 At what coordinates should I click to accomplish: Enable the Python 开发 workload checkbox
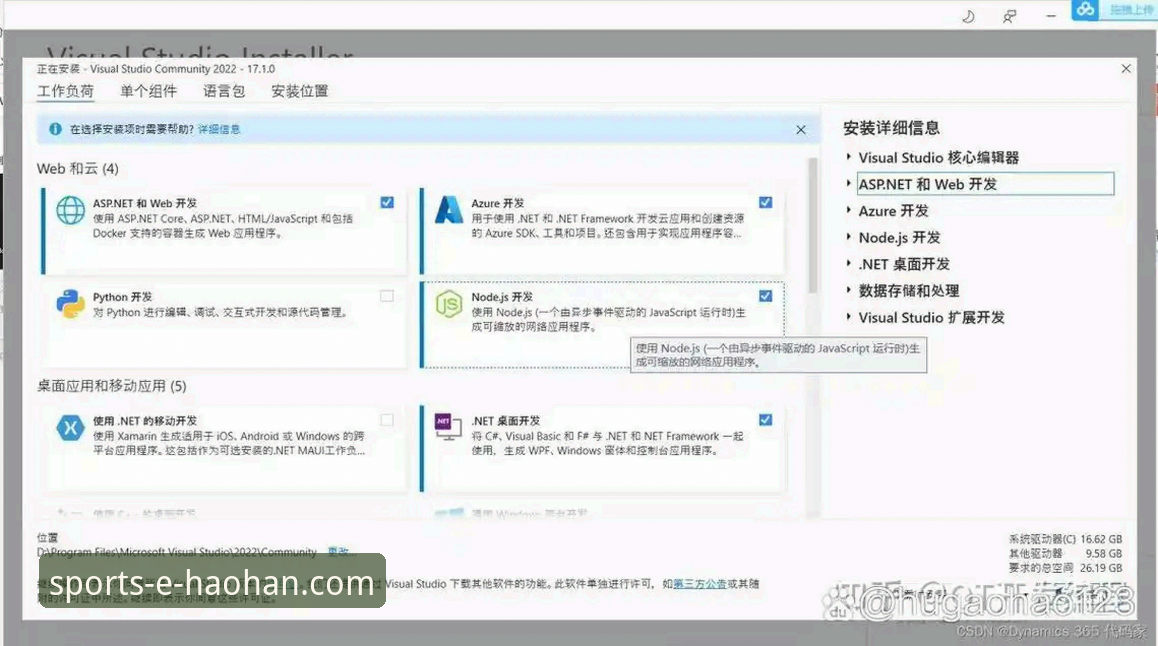tap(387, 296)
